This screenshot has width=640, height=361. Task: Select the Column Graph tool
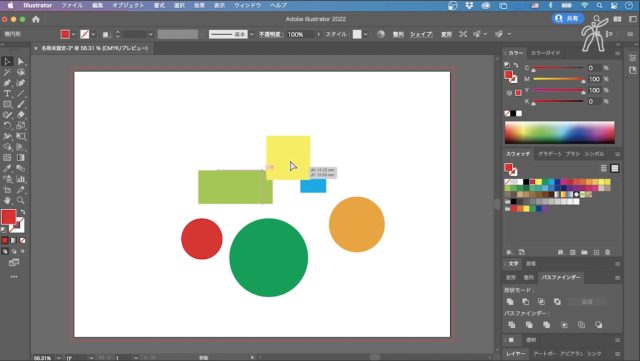coord(21,179)
